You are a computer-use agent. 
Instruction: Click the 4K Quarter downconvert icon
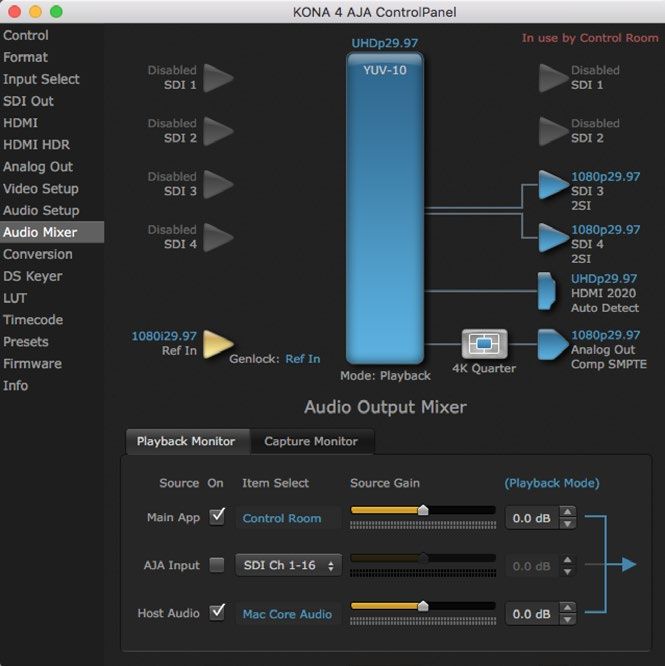(485, 343)
